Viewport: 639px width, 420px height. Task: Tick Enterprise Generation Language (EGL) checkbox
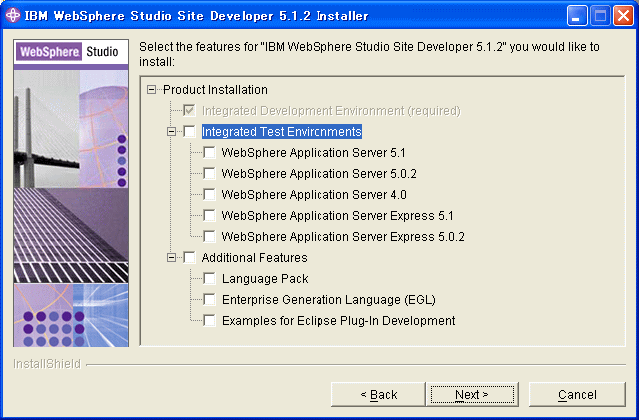click(209, 299)
